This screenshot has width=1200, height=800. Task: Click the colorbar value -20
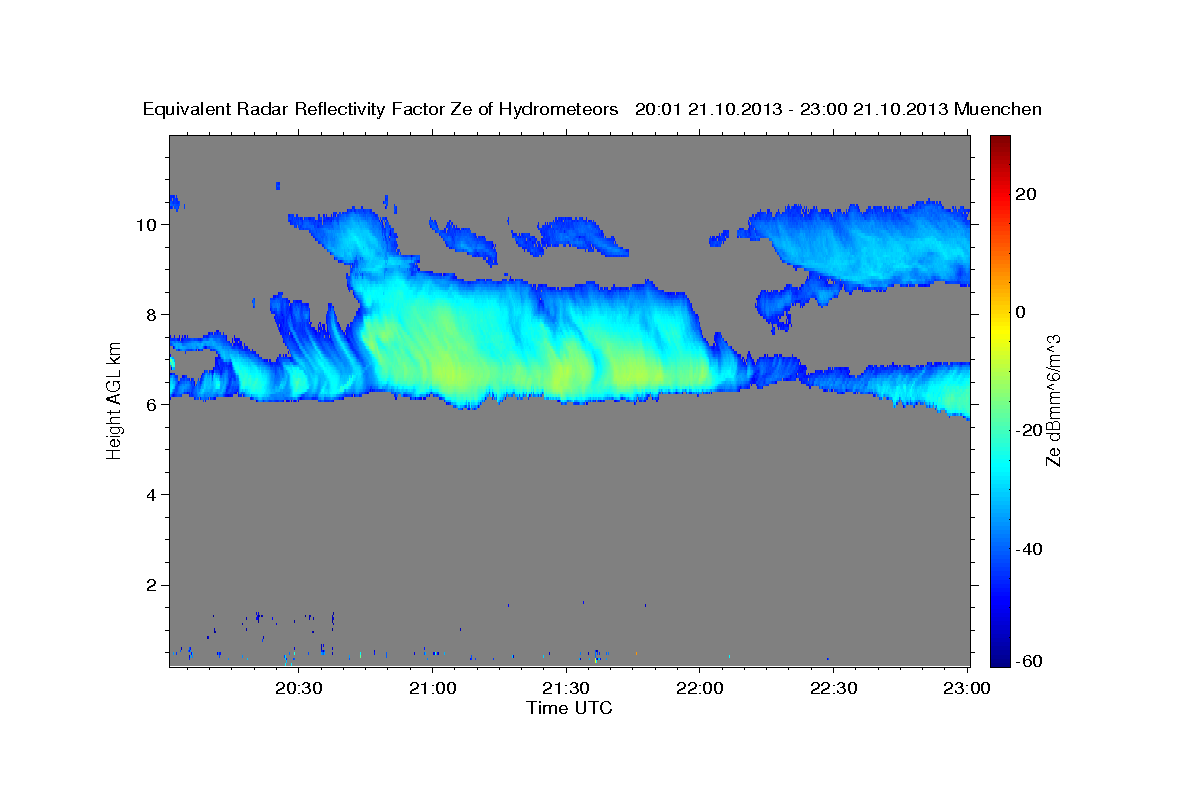pos(1029,430)
